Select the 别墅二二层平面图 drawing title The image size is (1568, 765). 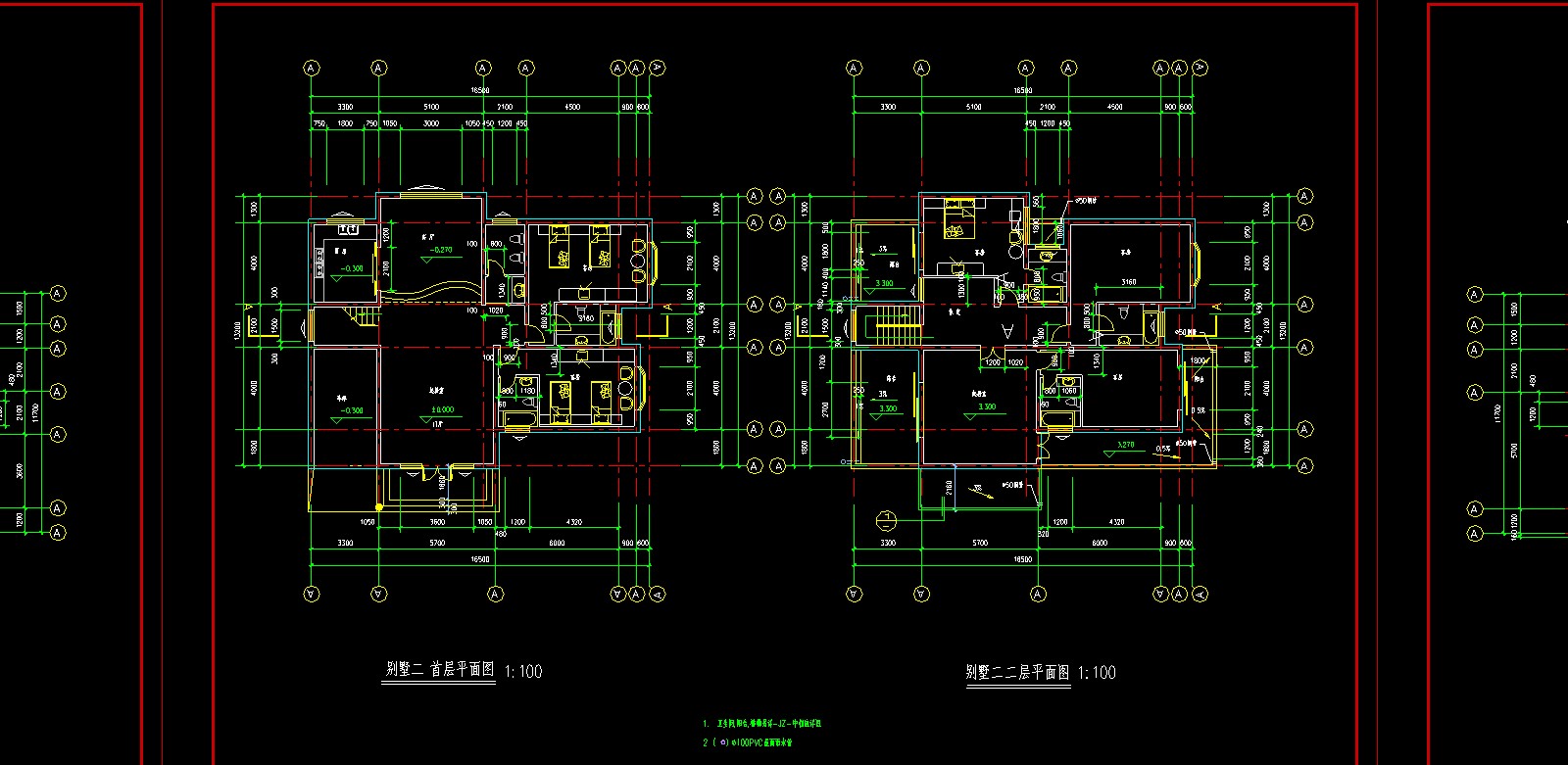1017,672
